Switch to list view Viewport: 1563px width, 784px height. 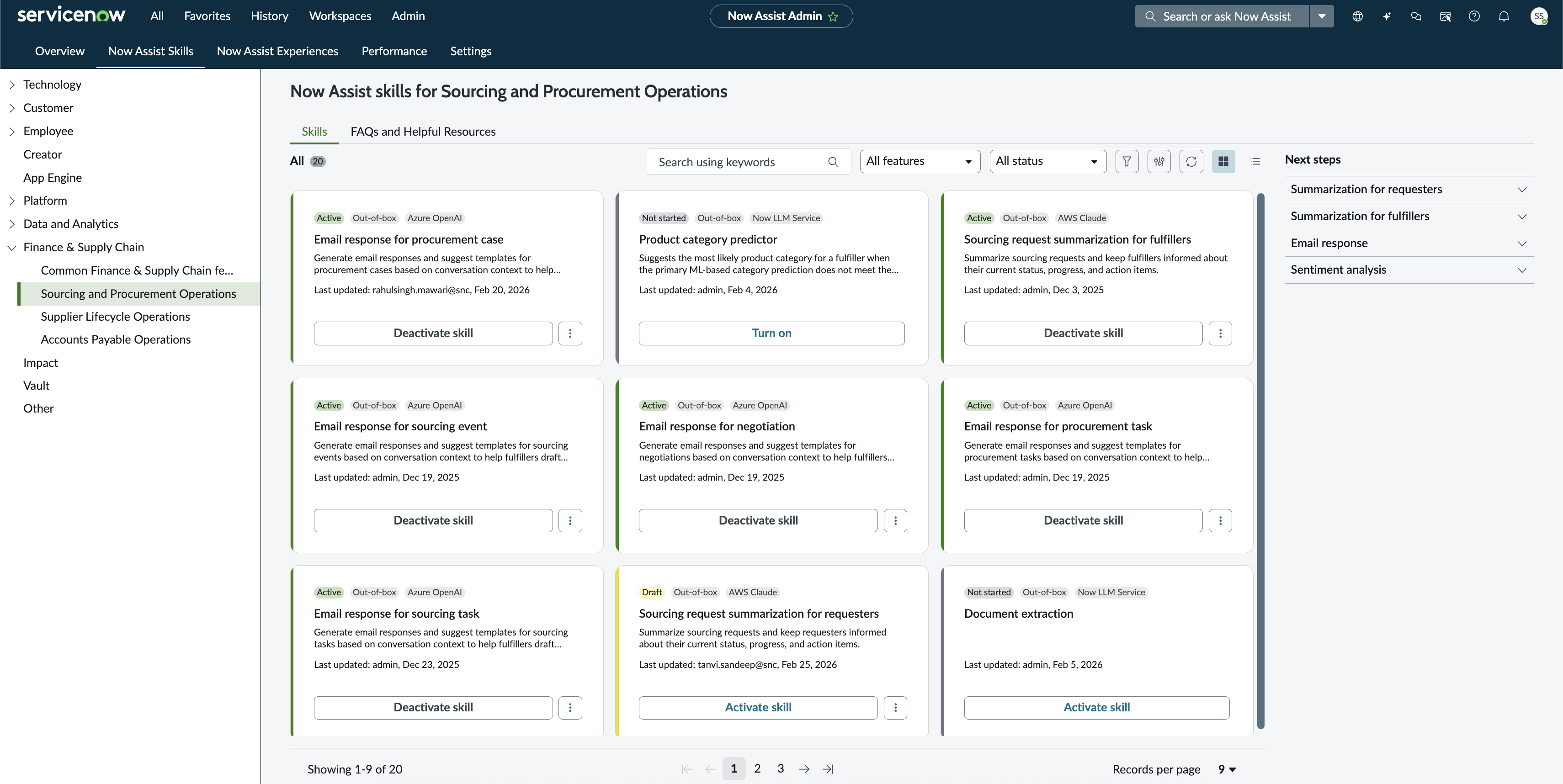tap(1255, 161)
